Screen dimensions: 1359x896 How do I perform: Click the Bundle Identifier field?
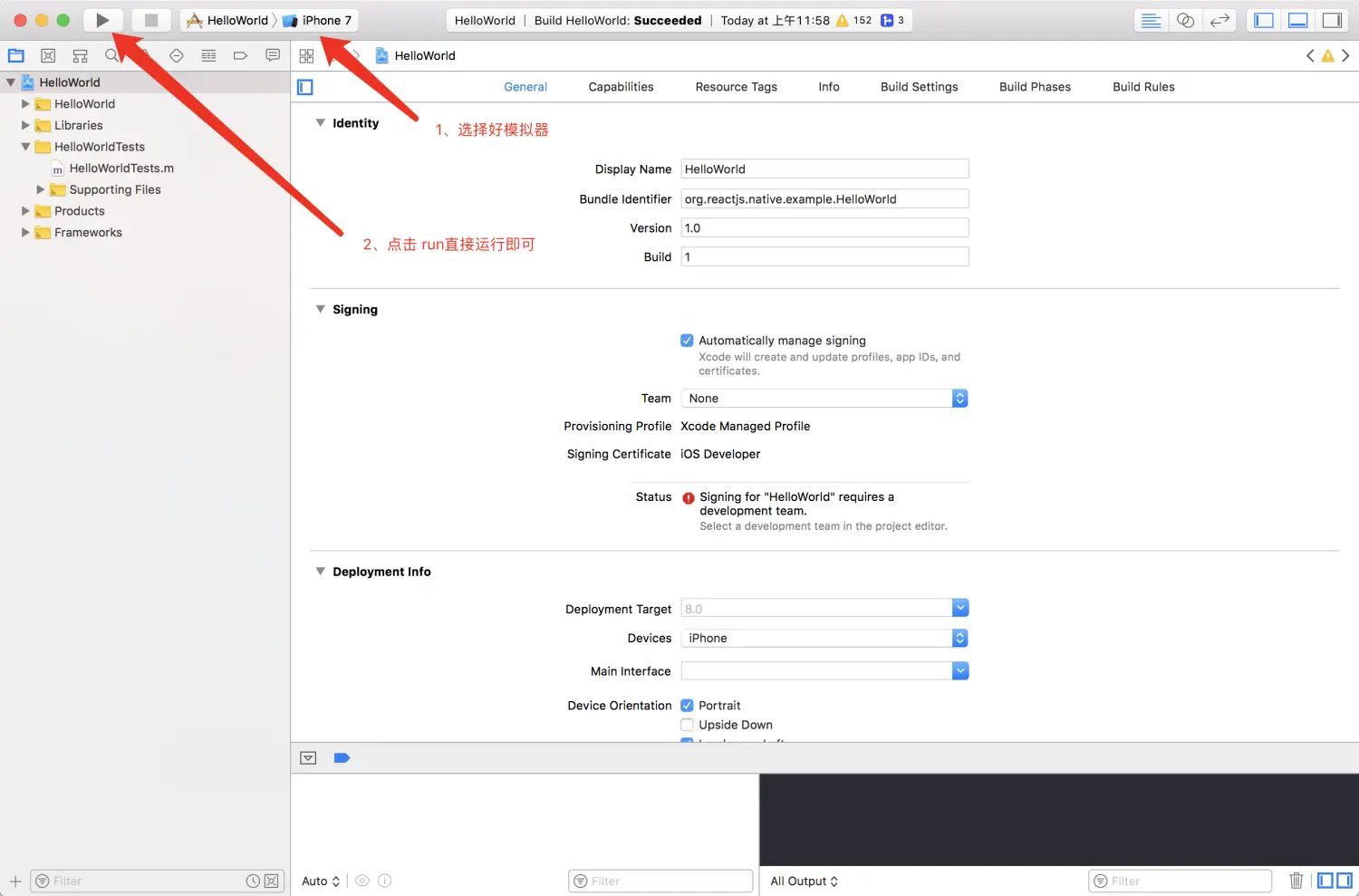(x=824, y=198)
